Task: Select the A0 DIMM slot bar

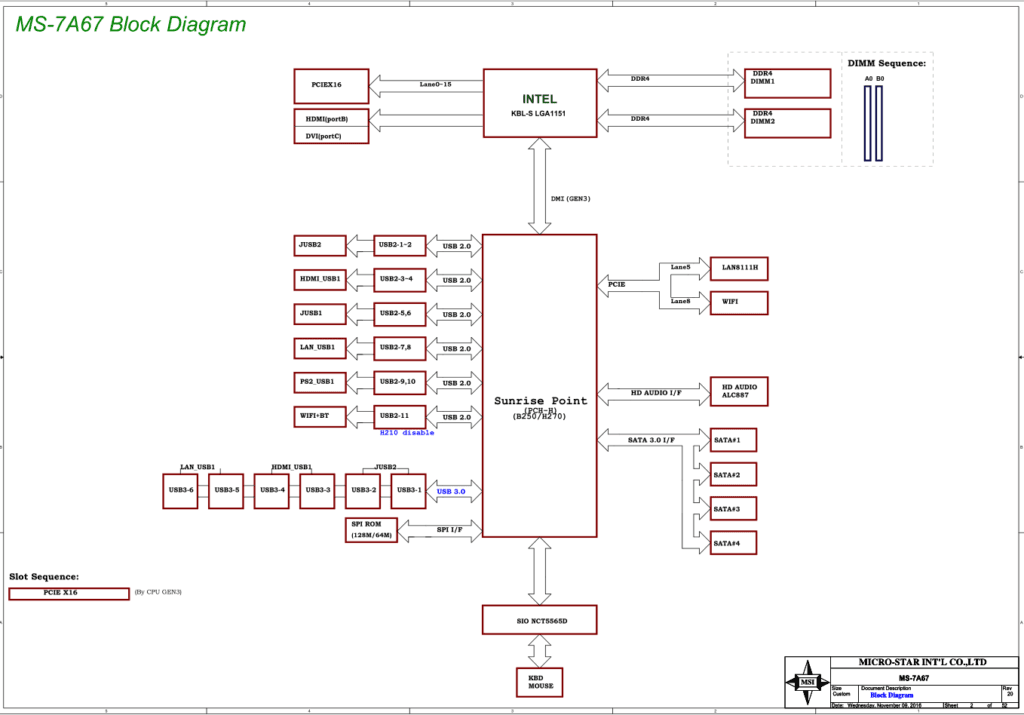Action: pos(868,123)
